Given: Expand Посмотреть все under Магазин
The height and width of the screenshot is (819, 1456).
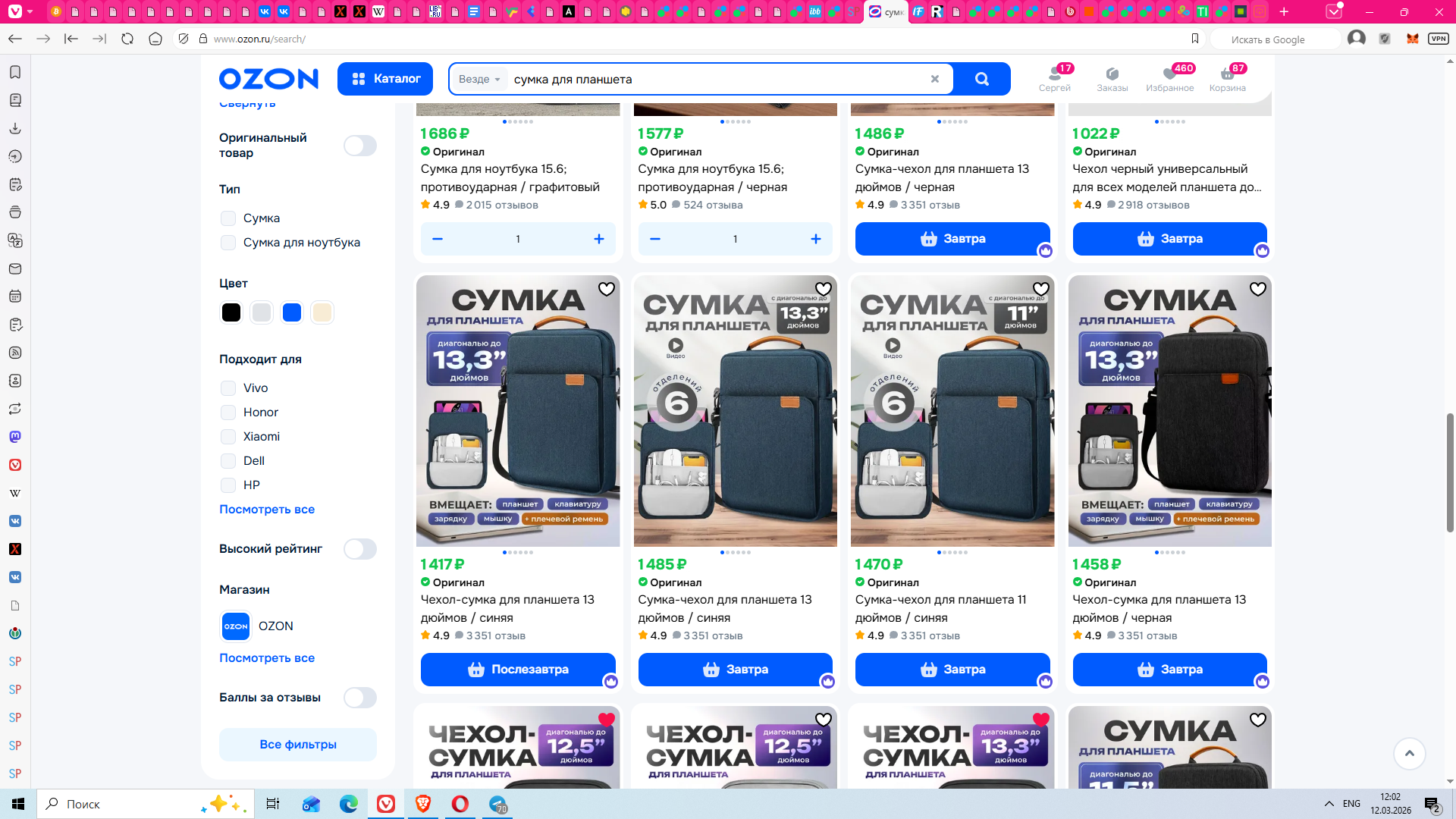Looking at the screenshot, I should (x=266, y=658).
